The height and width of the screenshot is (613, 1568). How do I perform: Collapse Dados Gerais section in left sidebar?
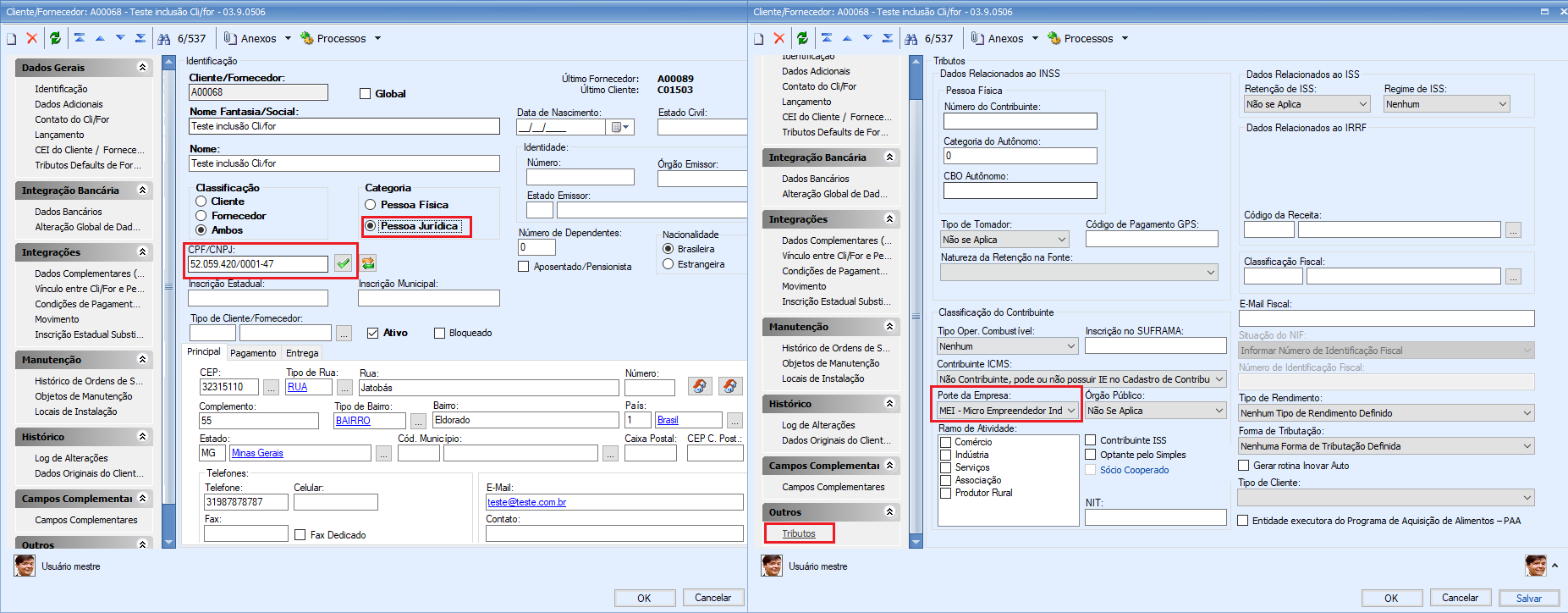(142, 68)
